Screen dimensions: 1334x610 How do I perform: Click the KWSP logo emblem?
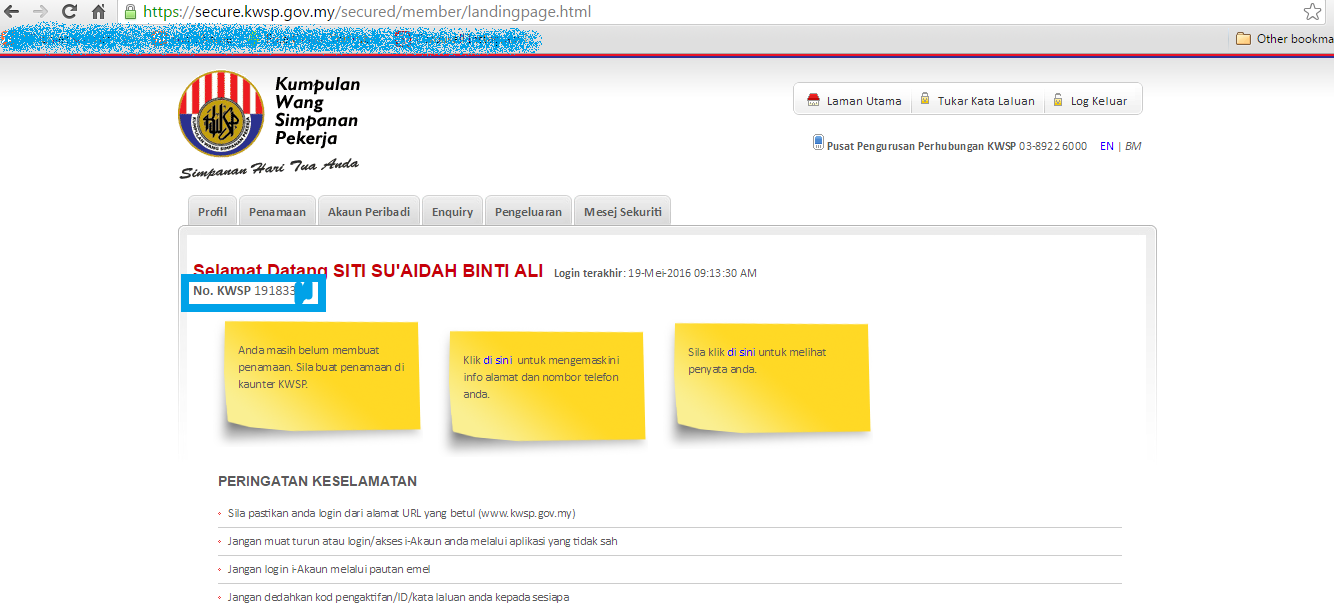[x=222, y=113]
